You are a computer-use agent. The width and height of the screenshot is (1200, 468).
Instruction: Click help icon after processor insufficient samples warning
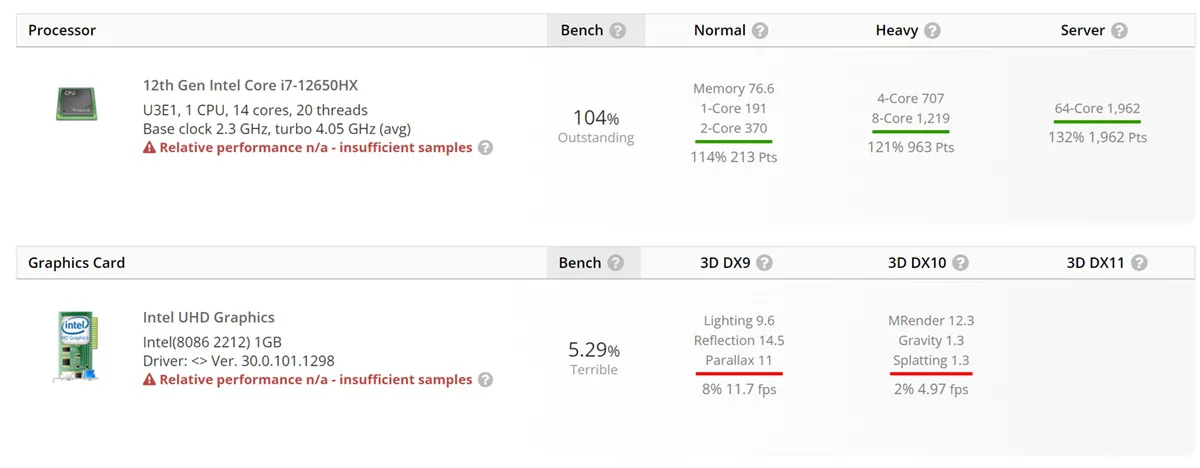(x=485, y=148)
